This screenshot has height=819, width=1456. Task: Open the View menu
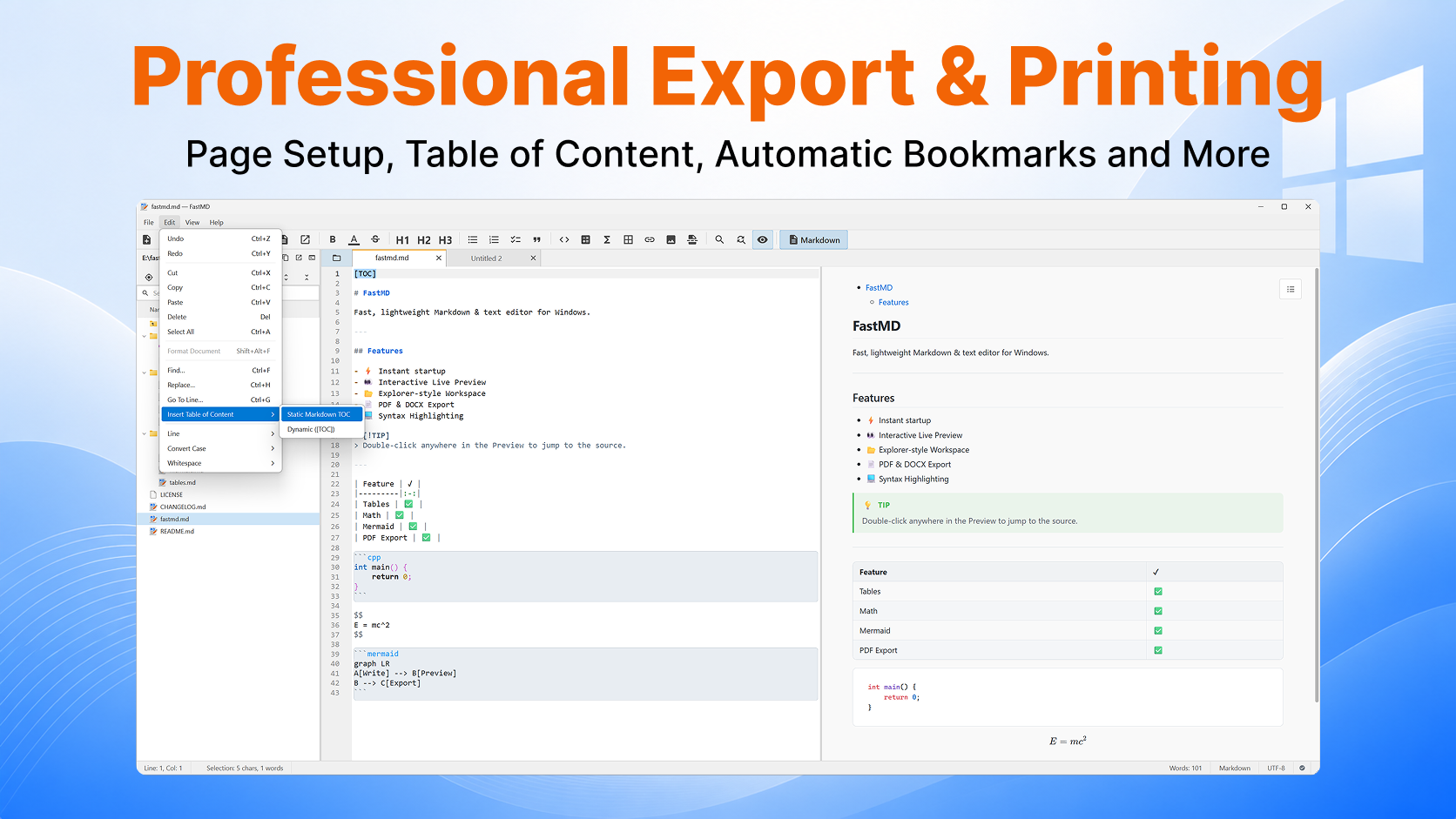[x=192, y=222]
